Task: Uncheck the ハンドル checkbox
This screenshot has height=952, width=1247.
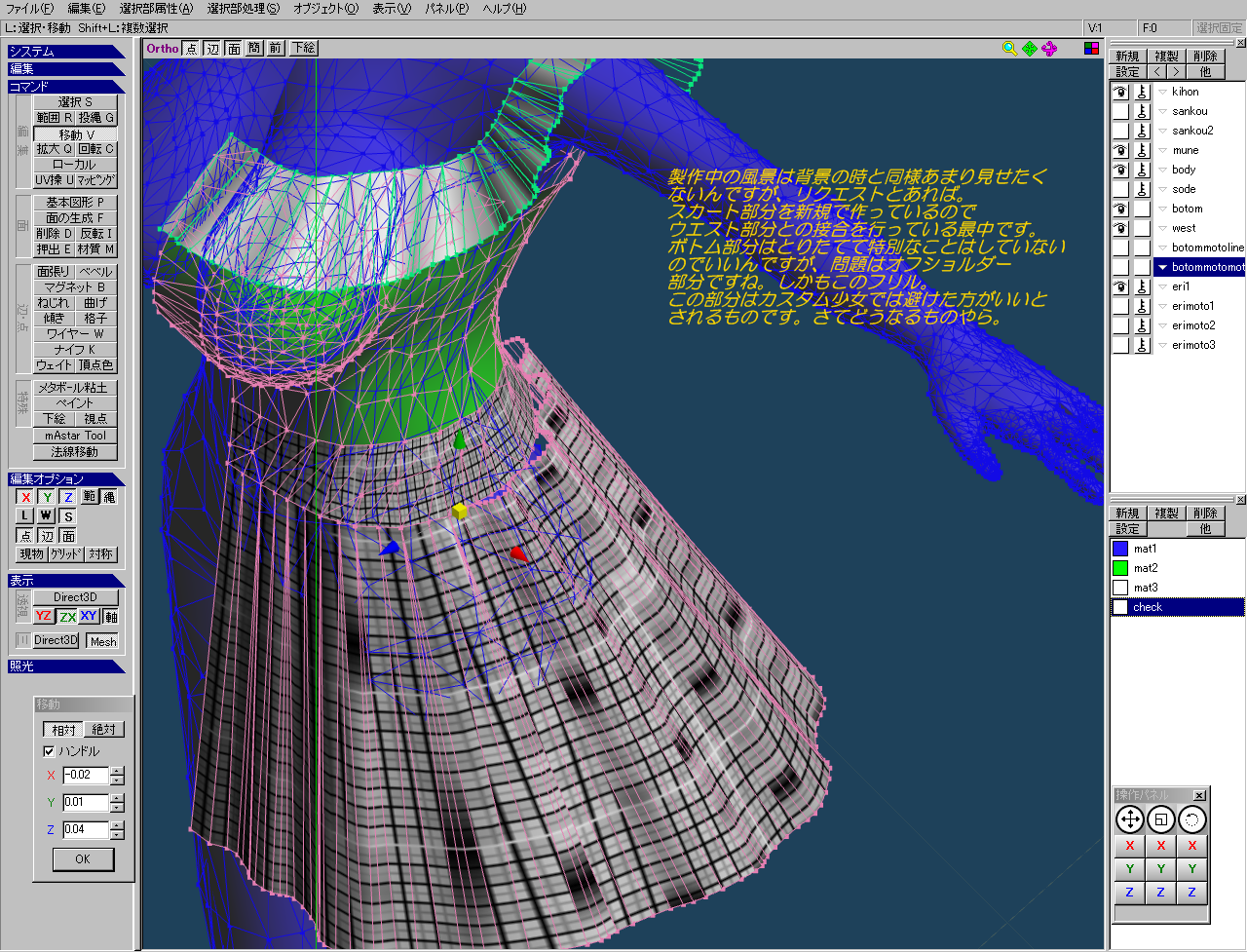Action: (x=49, y=751)
